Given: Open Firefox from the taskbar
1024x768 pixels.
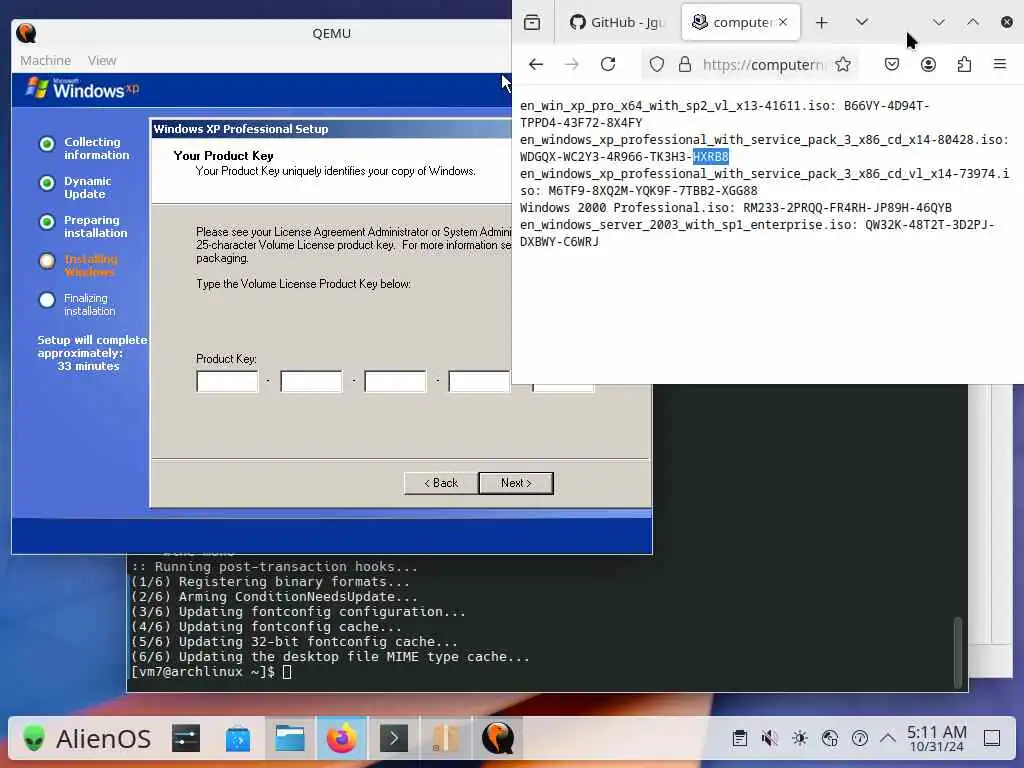Looking at the screenshot, I should (342, 739).
